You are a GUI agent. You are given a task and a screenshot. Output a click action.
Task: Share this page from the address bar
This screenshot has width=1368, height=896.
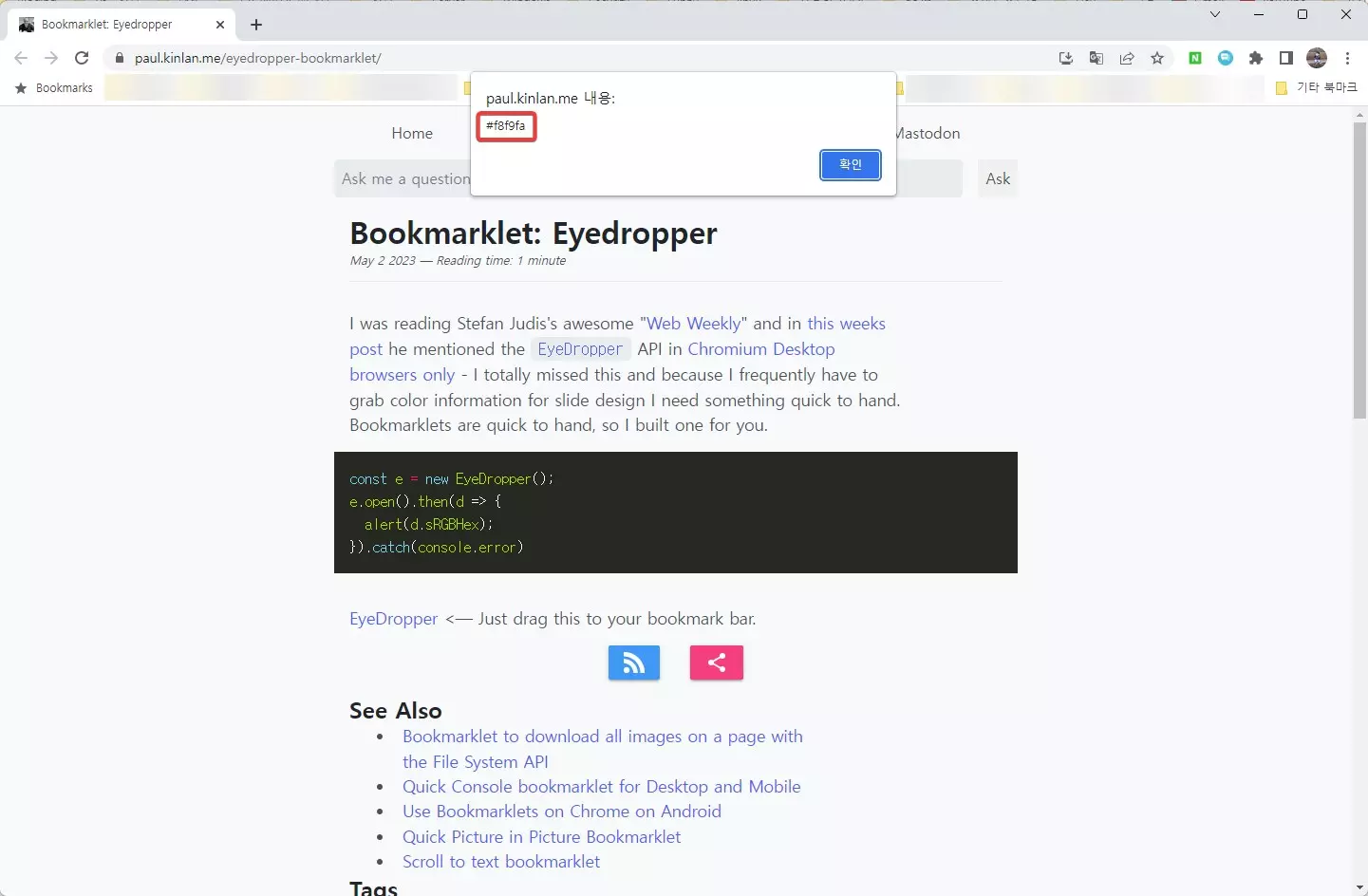pyautogui.click(x=1127, y=58)
